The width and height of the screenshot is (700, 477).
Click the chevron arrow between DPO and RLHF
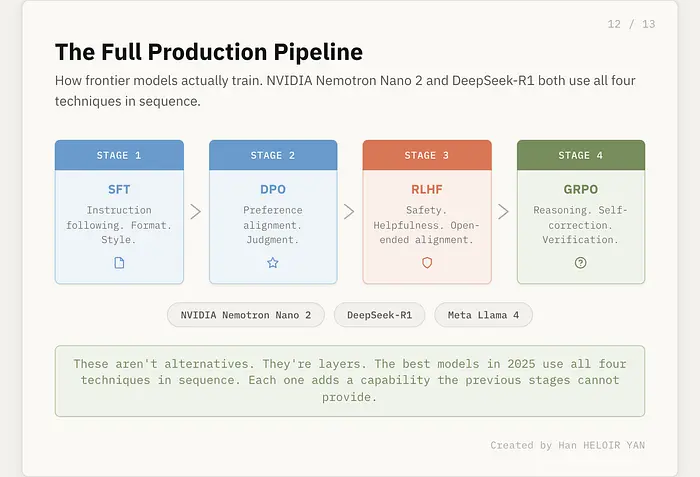350,212
